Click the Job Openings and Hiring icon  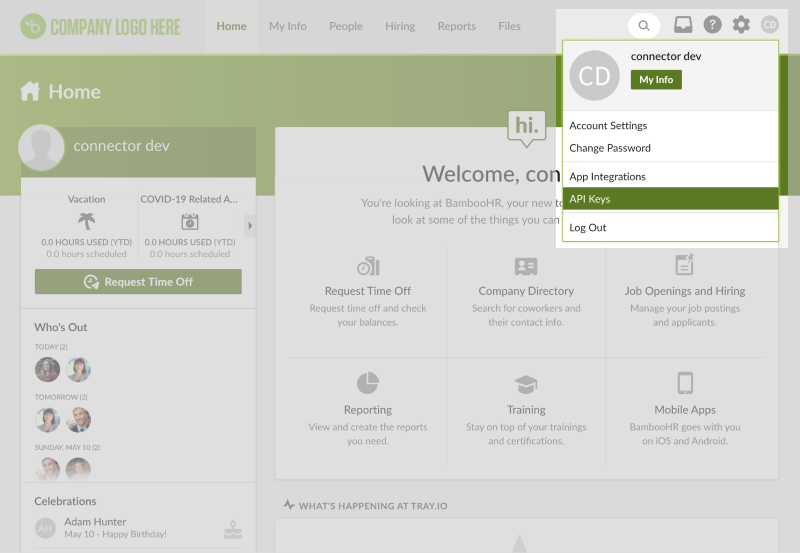685,265
